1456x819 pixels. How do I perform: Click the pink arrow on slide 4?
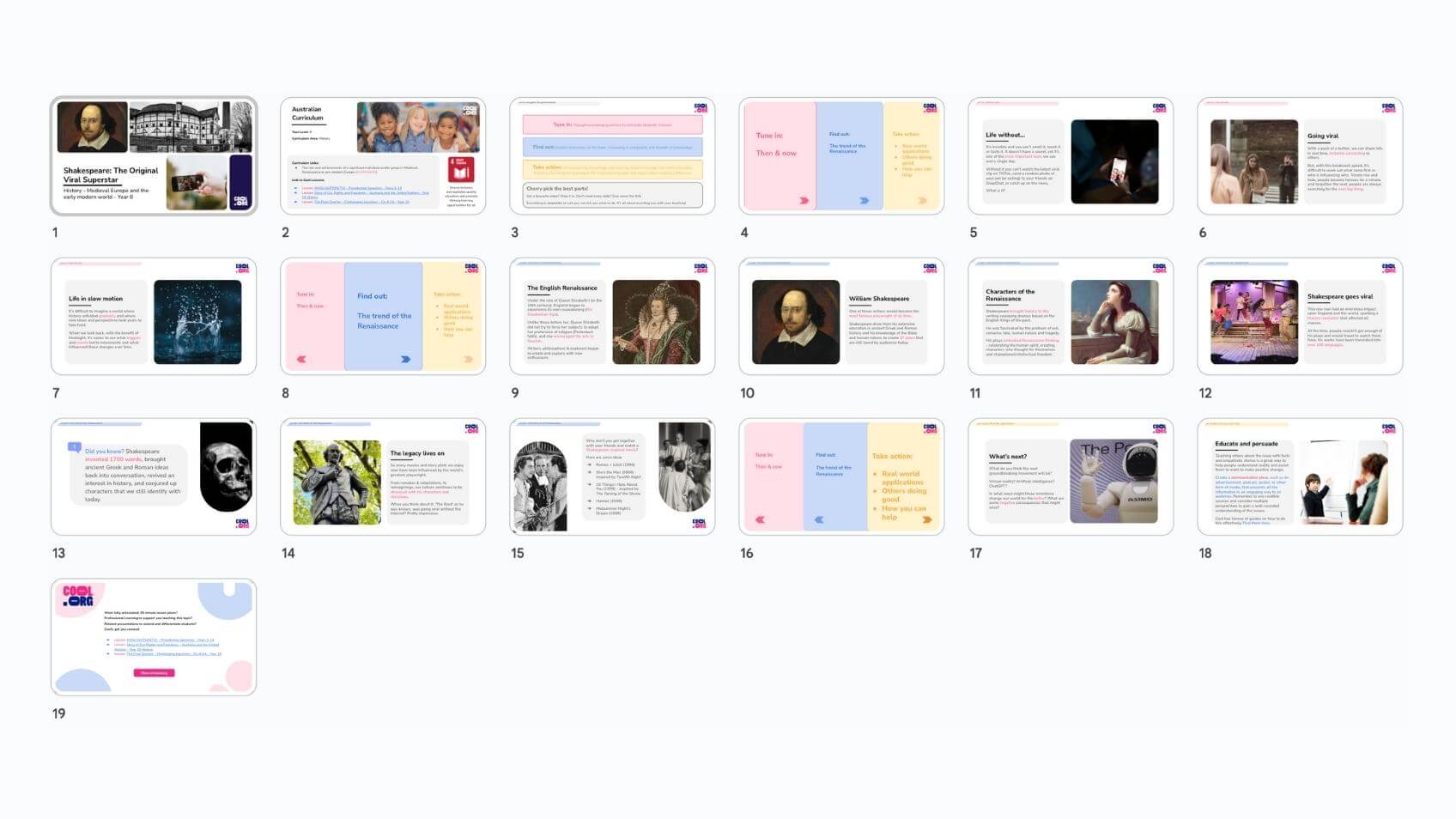click(804, 201)
